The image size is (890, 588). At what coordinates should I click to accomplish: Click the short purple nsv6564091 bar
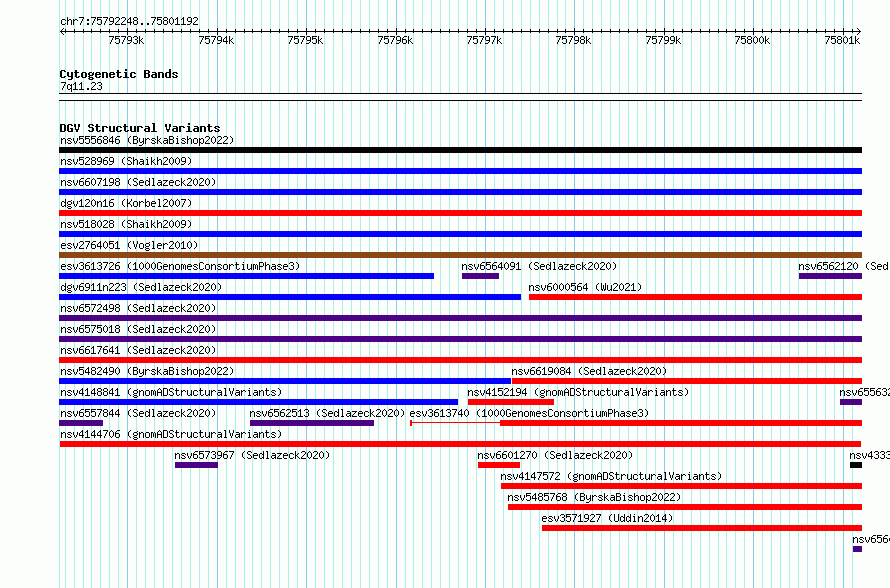coord(480,276)
